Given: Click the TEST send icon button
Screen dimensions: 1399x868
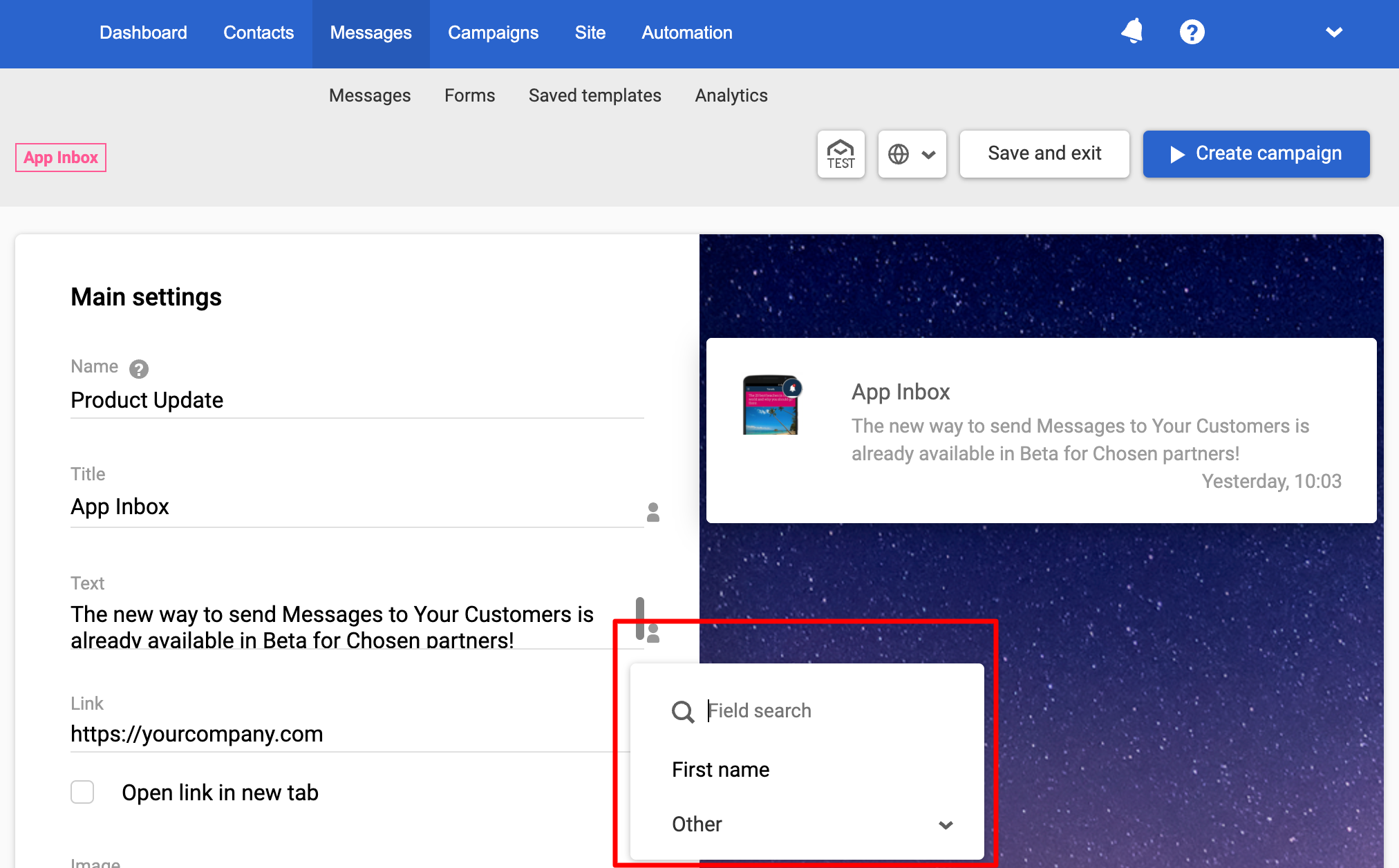Looking at the screenshot, I should click(841, 154).
